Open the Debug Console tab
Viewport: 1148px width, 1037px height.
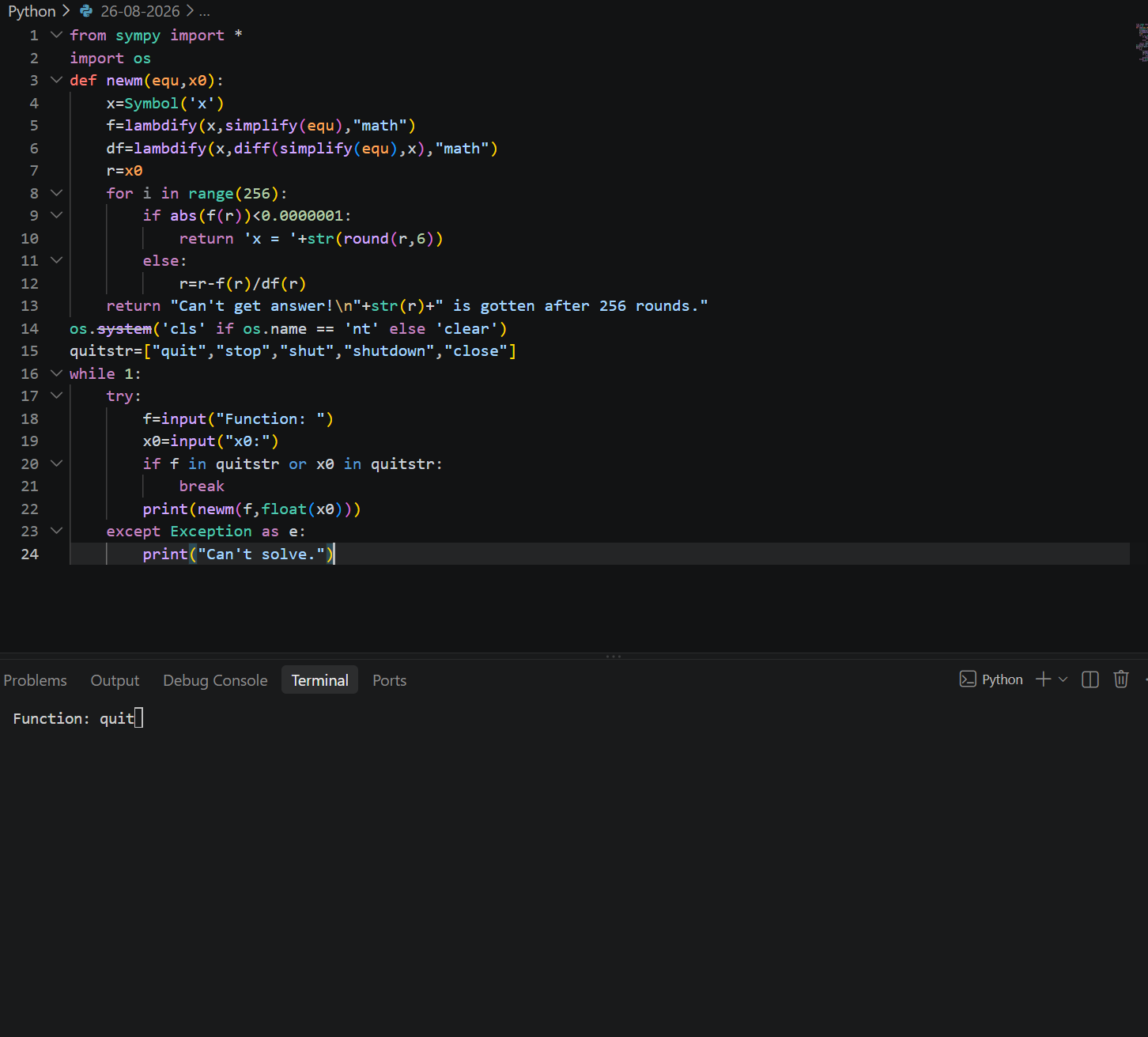pos(215,680)
